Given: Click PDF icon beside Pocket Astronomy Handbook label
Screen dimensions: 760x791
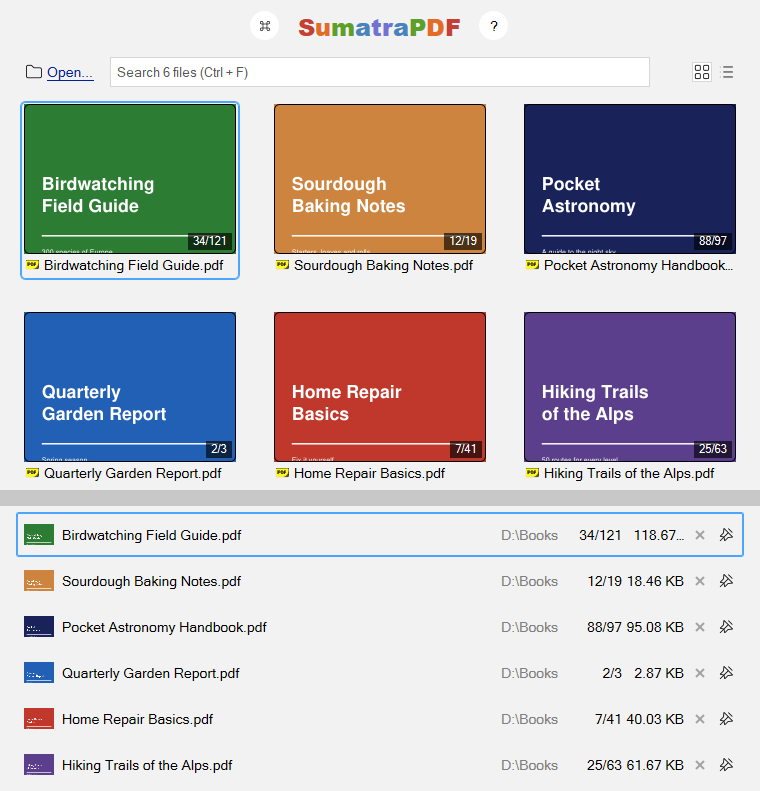Looking at the screenshot, I should (x=533, y=265).
